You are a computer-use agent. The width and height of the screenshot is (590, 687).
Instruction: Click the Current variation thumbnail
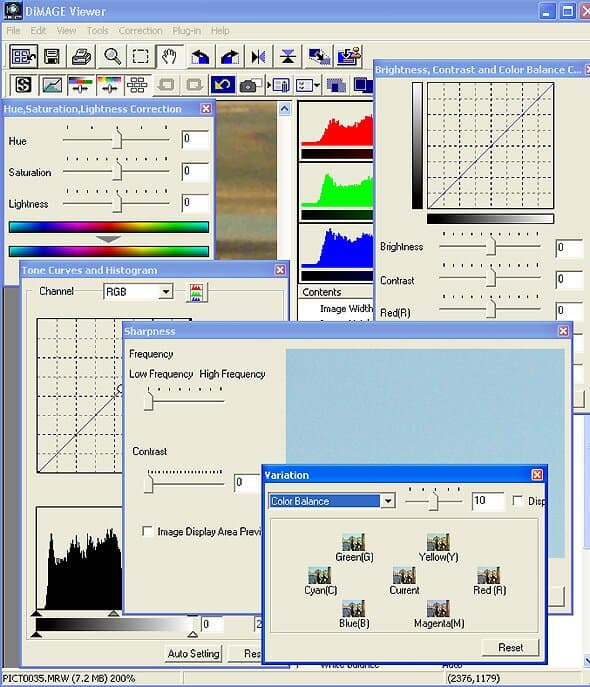pos(404,575)
